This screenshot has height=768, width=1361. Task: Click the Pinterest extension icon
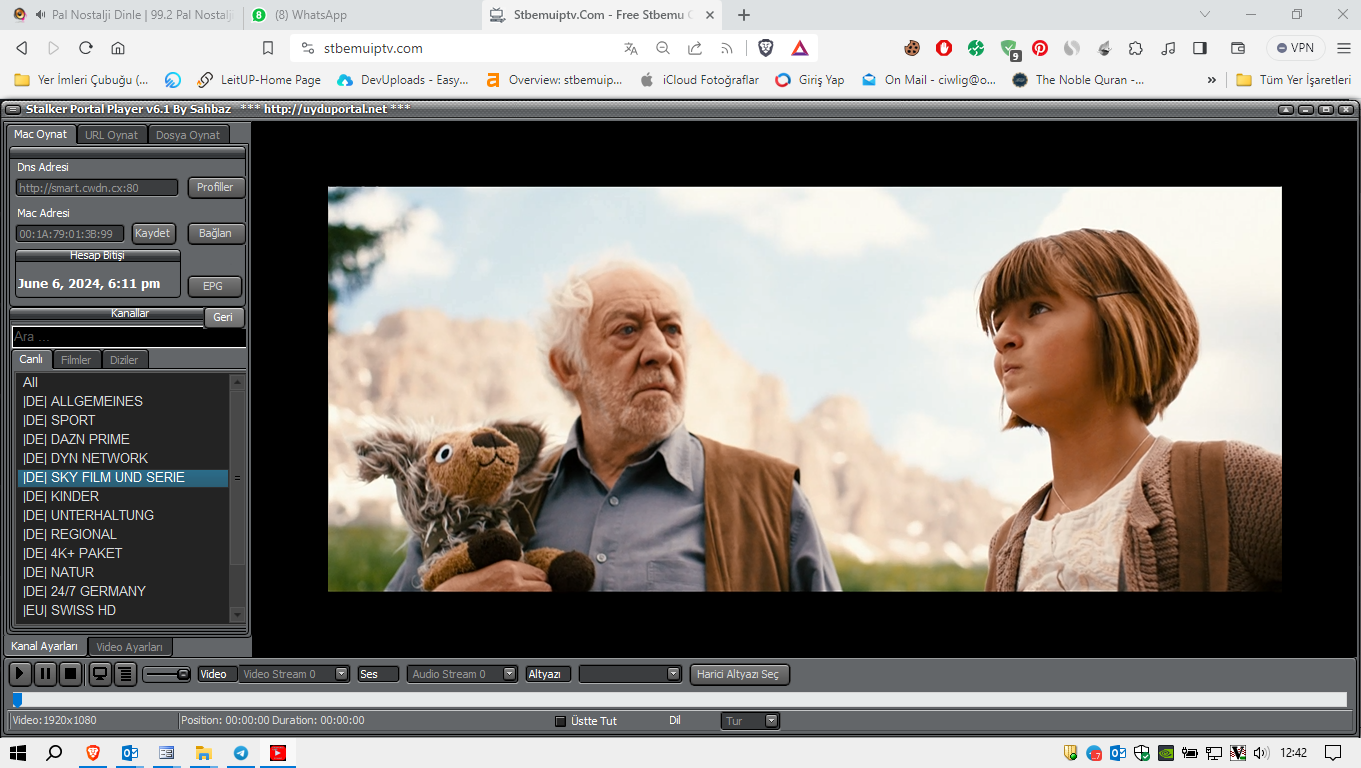click(1040, 48)
